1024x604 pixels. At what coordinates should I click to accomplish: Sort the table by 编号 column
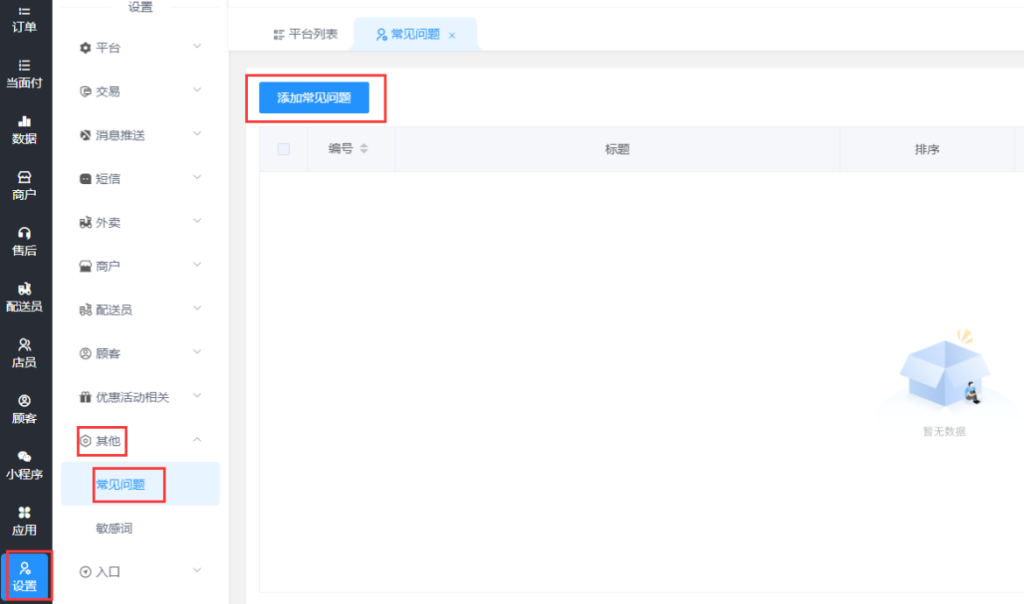pyautogui.click(x=363, y=149)
